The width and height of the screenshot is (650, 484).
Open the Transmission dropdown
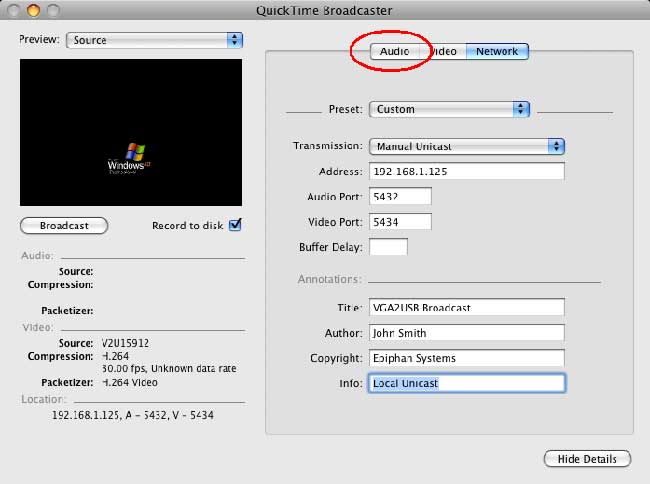[467, 146]
